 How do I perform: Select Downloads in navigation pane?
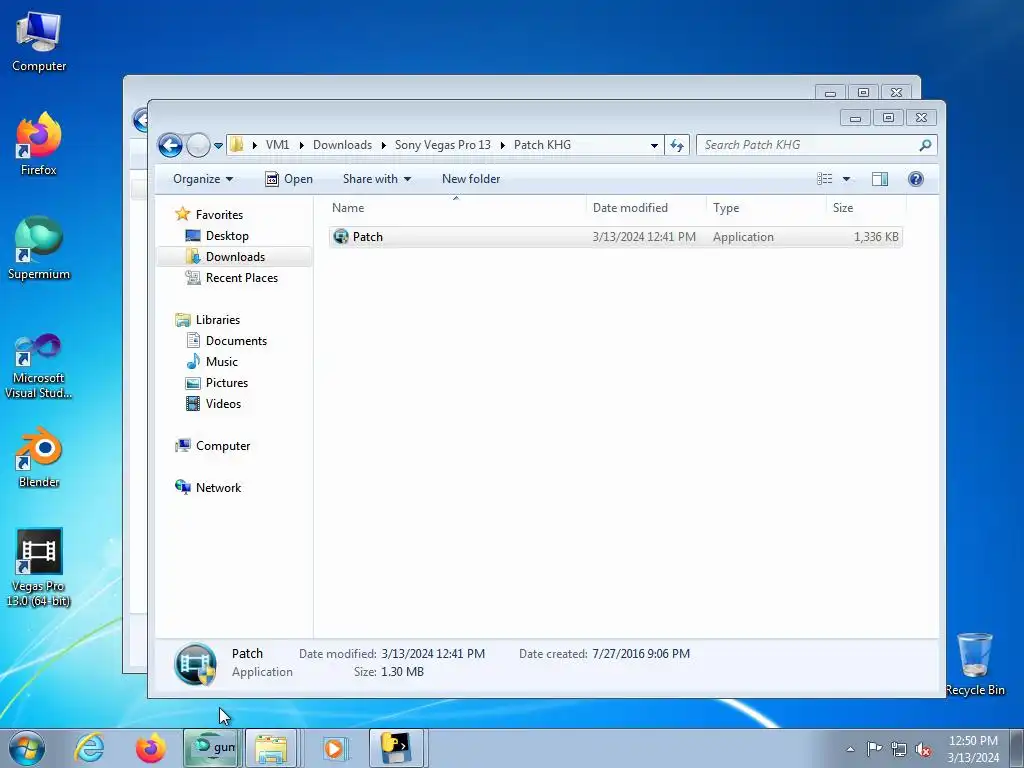tap(235, 257)
